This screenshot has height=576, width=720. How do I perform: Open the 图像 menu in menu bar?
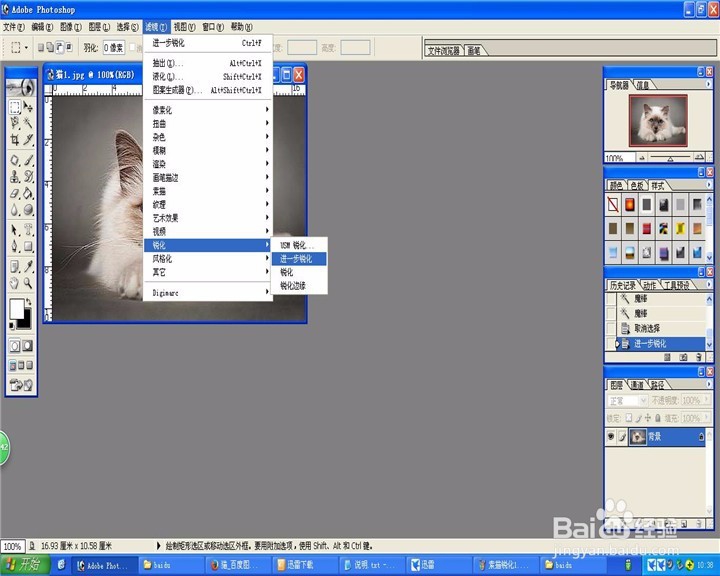pyautogui.click(x=71, y=27)
